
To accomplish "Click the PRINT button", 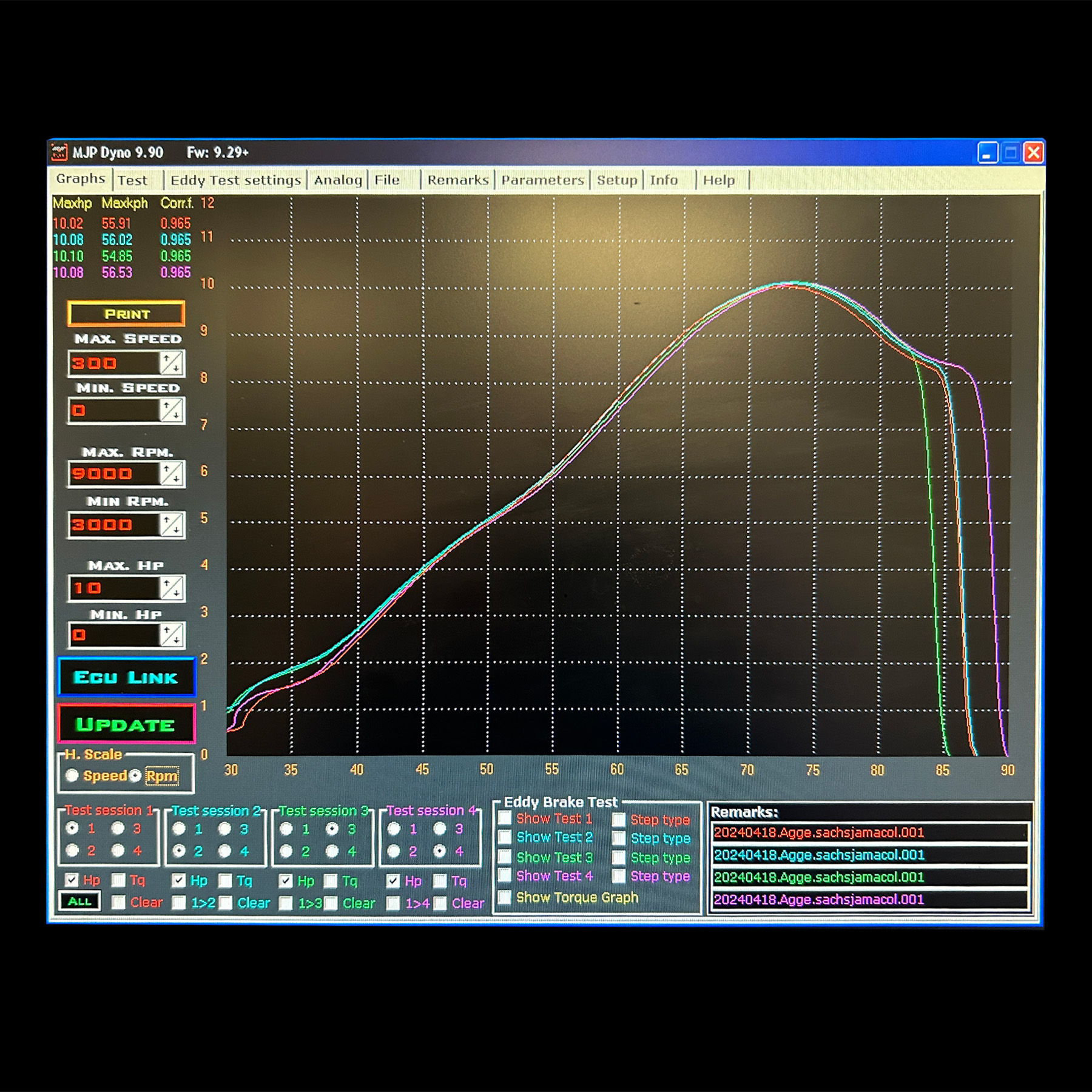I will point(126,314).
